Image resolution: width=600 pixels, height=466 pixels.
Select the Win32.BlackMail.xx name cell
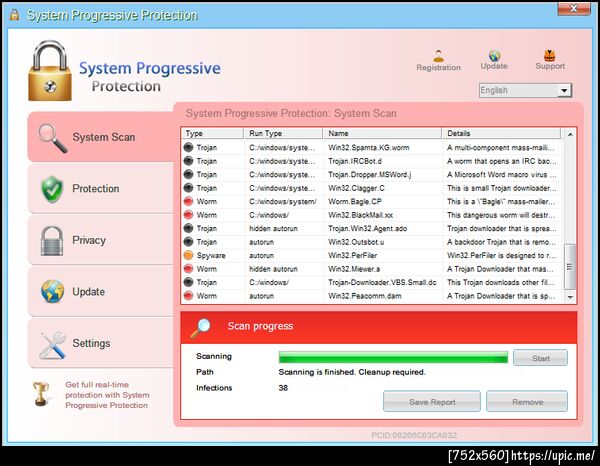point(360,215)
